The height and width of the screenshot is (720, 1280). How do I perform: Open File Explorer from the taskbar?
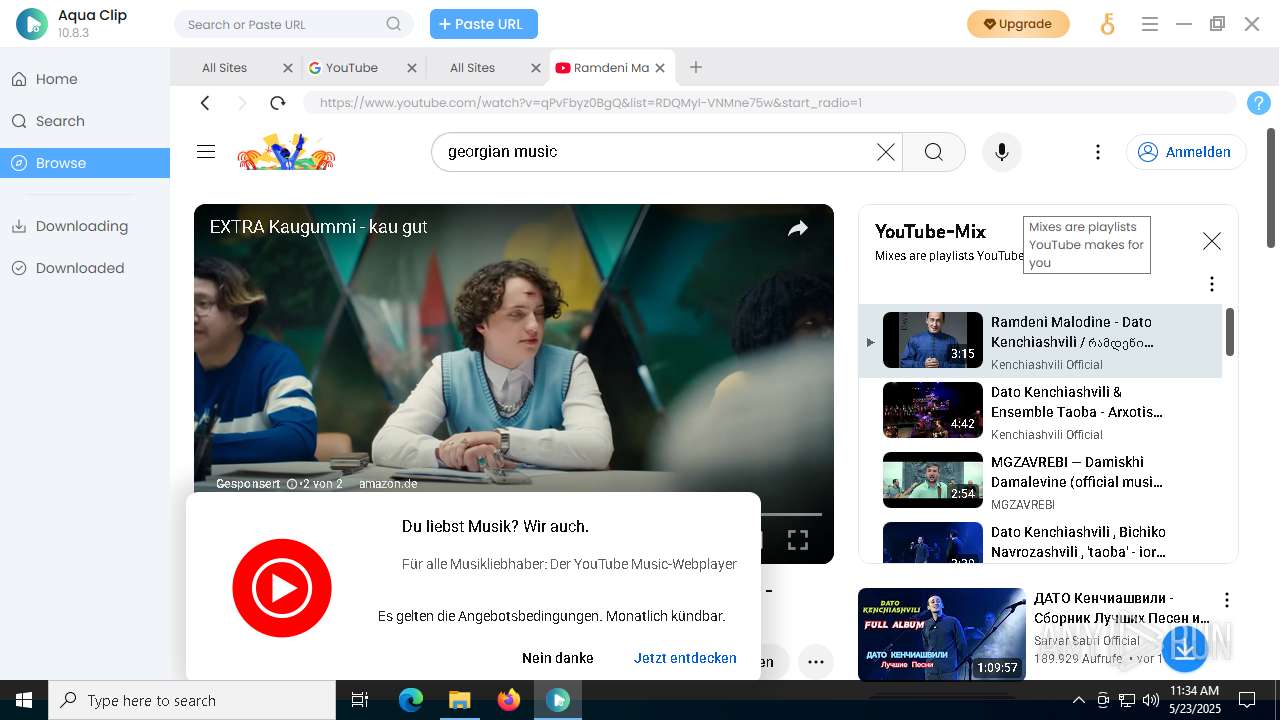pyautogui.click(x=460, y=700)
